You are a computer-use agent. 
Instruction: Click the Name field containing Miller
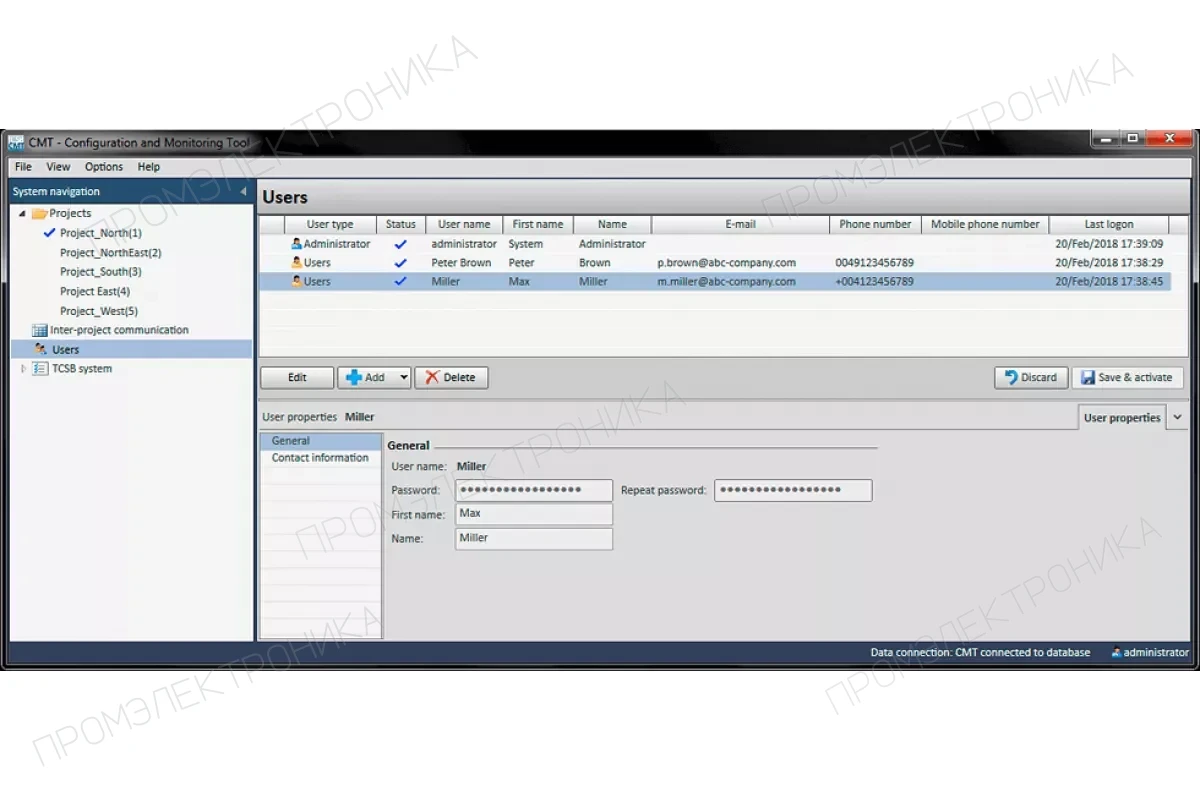[534, 538]
